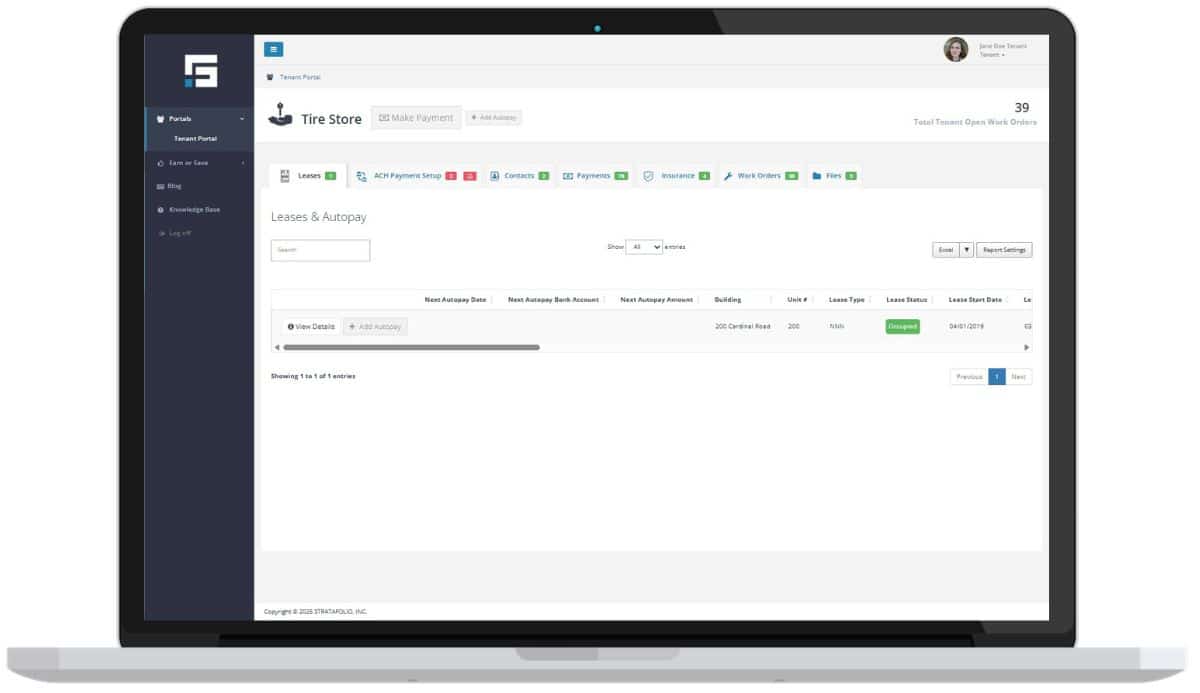Switch to the Work Orders tab

pos(760,176)
